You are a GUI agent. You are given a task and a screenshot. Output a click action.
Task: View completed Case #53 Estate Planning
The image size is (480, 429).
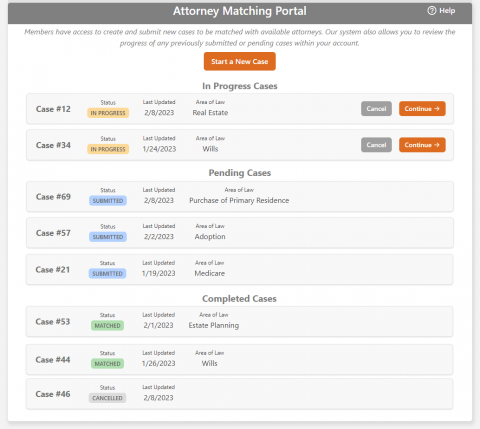[240, 321]
